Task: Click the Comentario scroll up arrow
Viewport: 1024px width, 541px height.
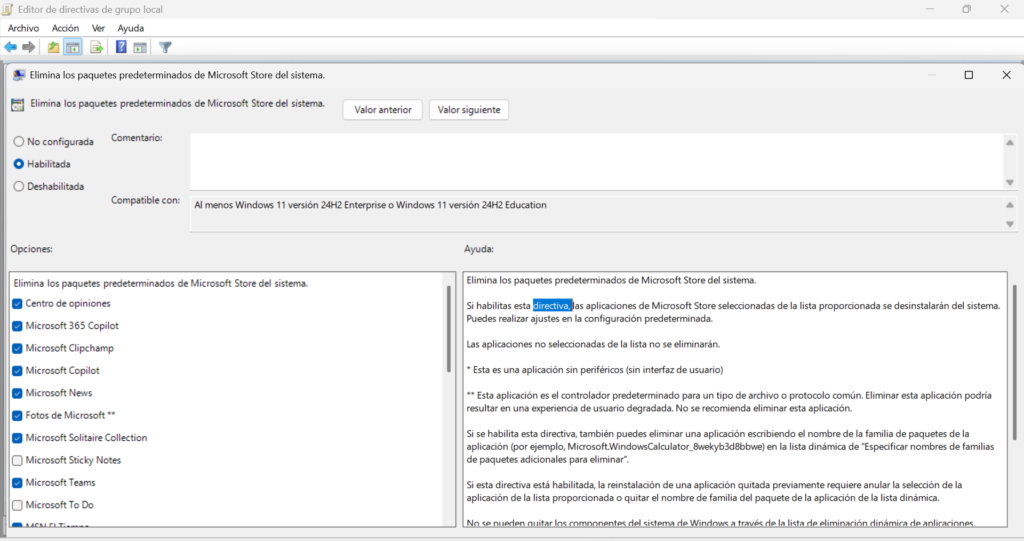Action: click(x=1010, y=142)
